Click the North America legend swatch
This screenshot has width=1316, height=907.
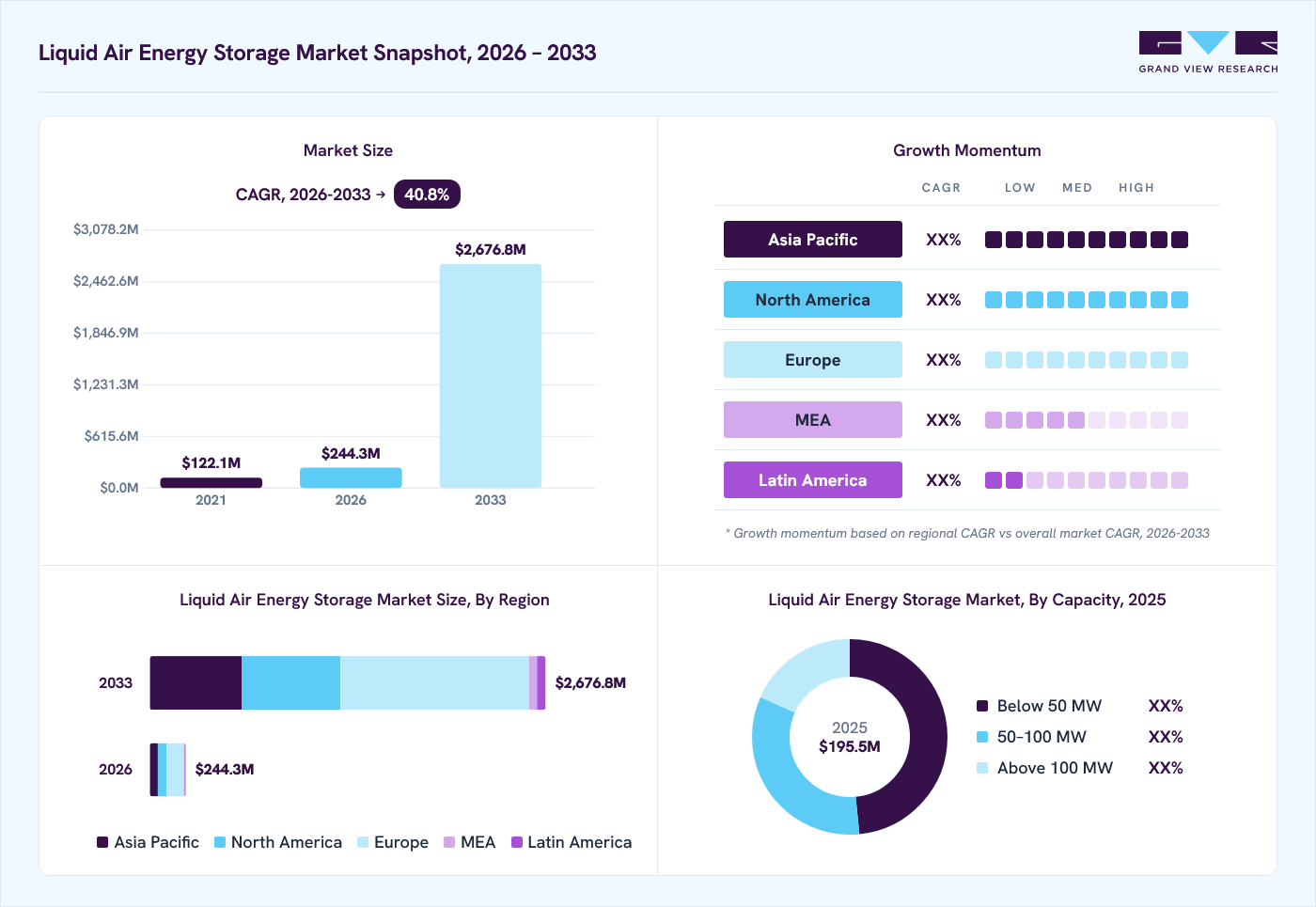click(220, 842)
